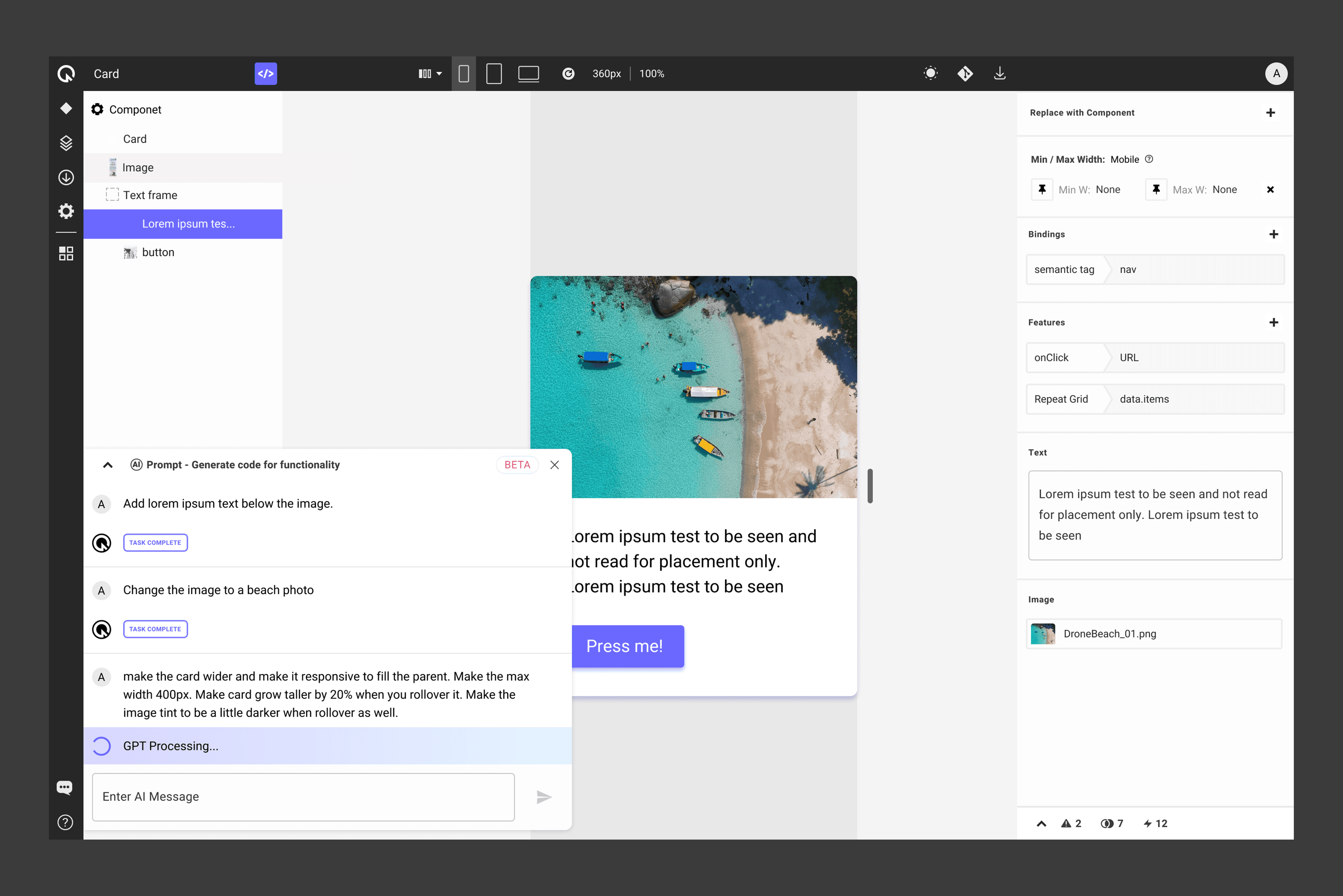Toggle the Max W pin button

[1156, 190]
